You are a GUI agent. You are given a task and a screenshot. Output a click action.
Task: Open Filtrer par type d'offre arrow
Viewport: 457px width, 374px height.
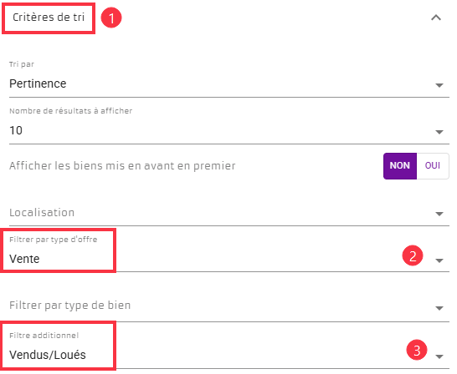click(x=439, y=261)
